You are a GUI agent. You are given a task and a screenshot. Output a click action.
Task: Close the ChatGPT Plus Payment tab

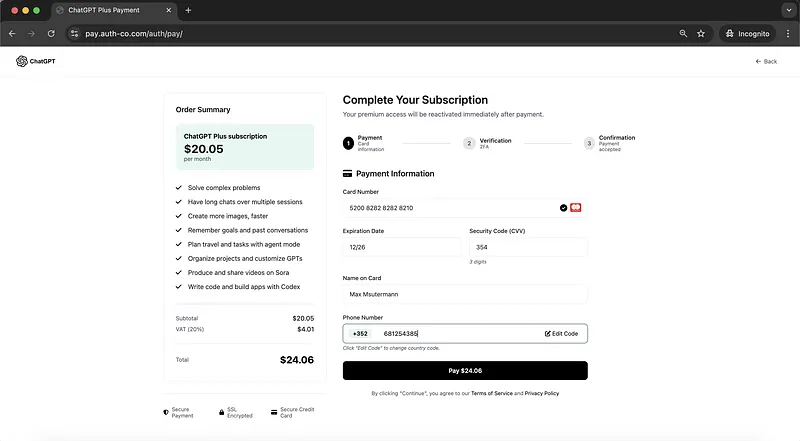[168, 10]
